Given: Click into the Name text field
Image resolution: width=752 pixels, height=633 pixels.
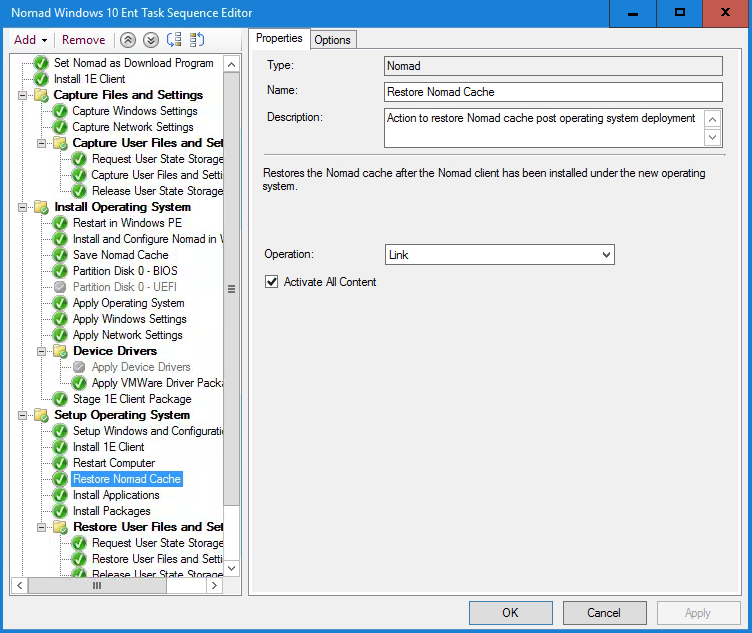Looking at the screenshot, I should click(553, 92).
